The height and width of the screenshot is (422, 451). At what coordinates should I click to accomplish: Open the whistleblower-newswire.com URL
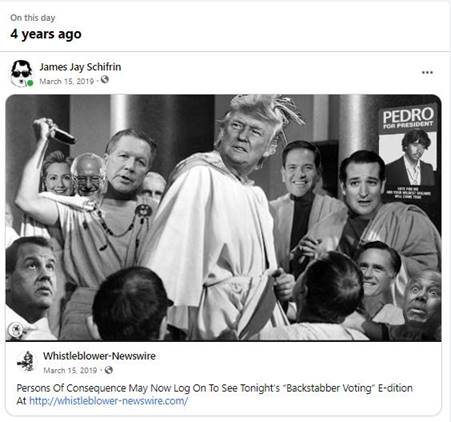tap(108, 401)
